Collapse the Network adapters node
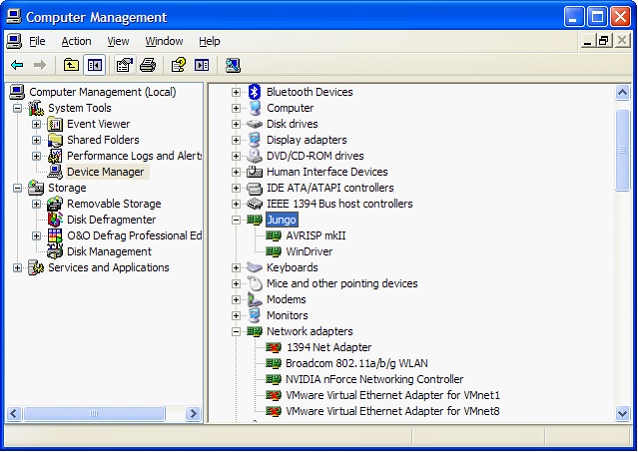Image resolution: width=638 pixels, height=452 pixels. [236, 331]
